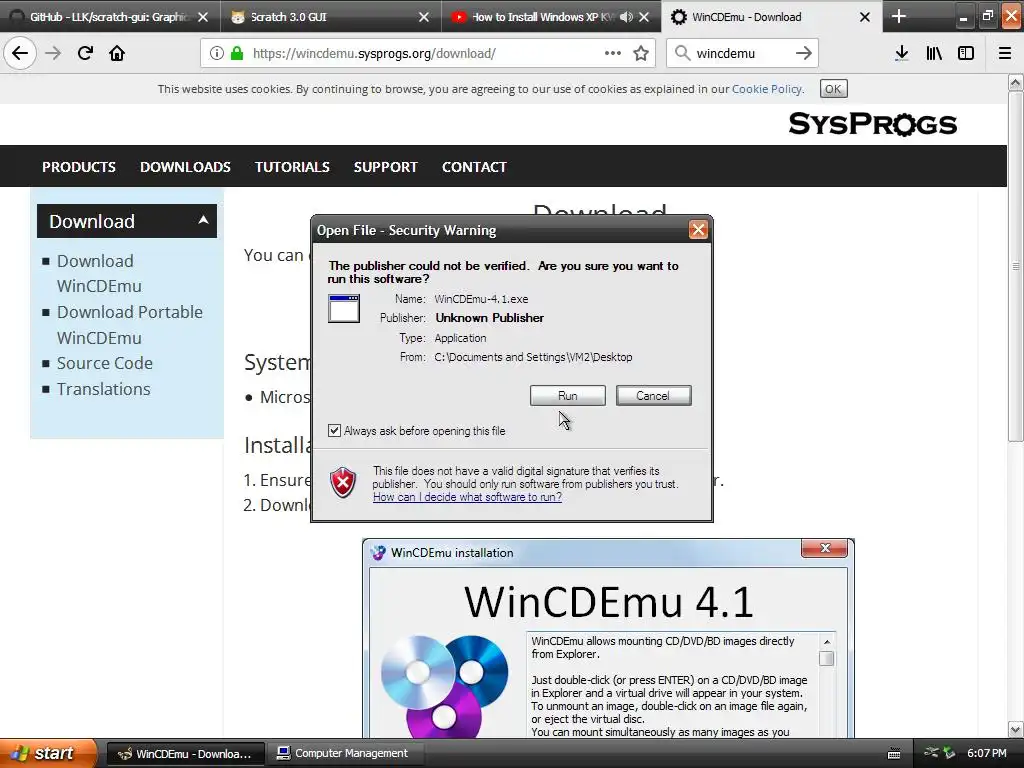The image size is (1024, 768).
Task: Accept cookies with the OK button
Action: click(x=833, y=89)
